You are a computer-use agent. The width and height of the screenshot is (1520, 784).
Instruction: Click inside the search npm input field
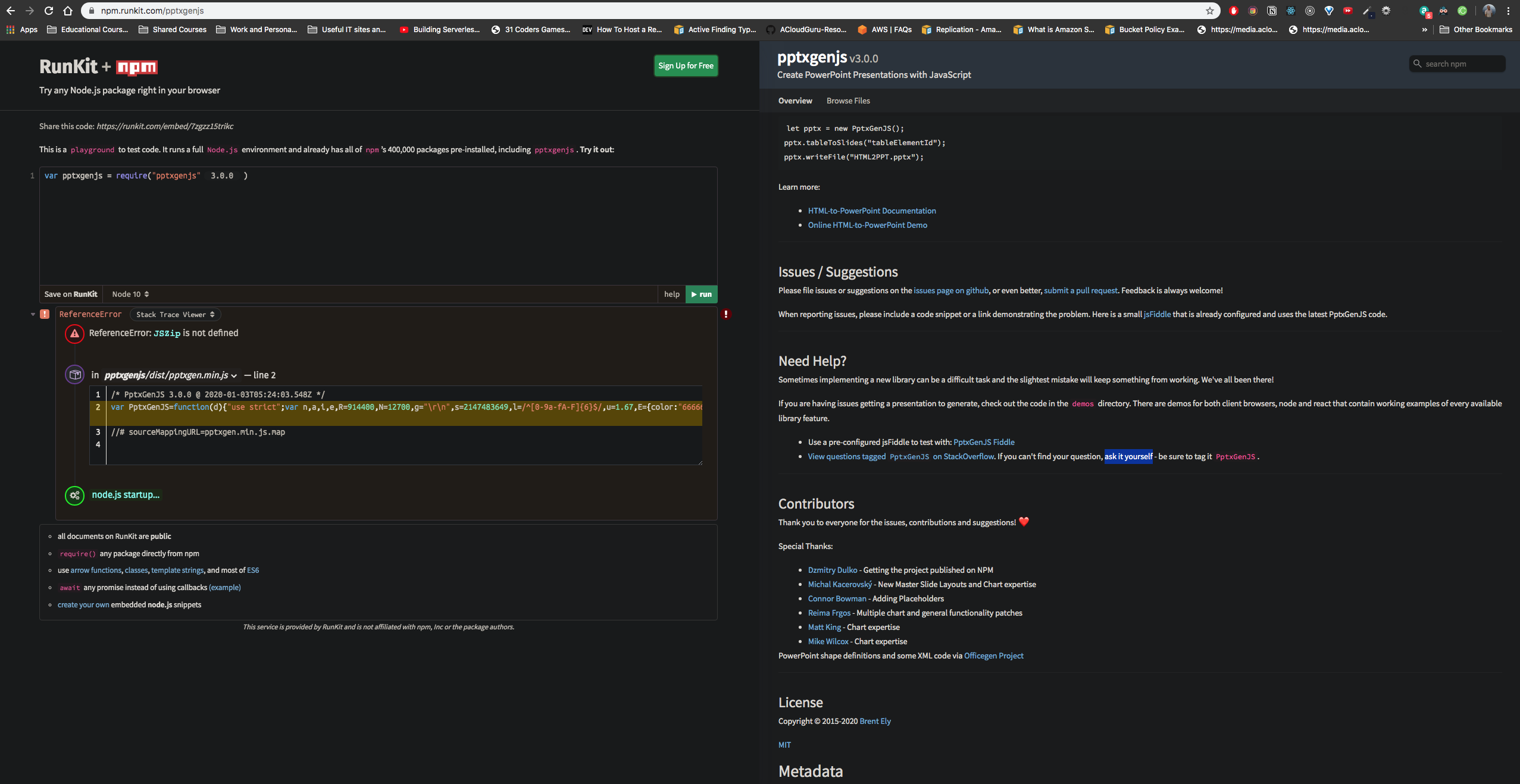pos(1461,64)
